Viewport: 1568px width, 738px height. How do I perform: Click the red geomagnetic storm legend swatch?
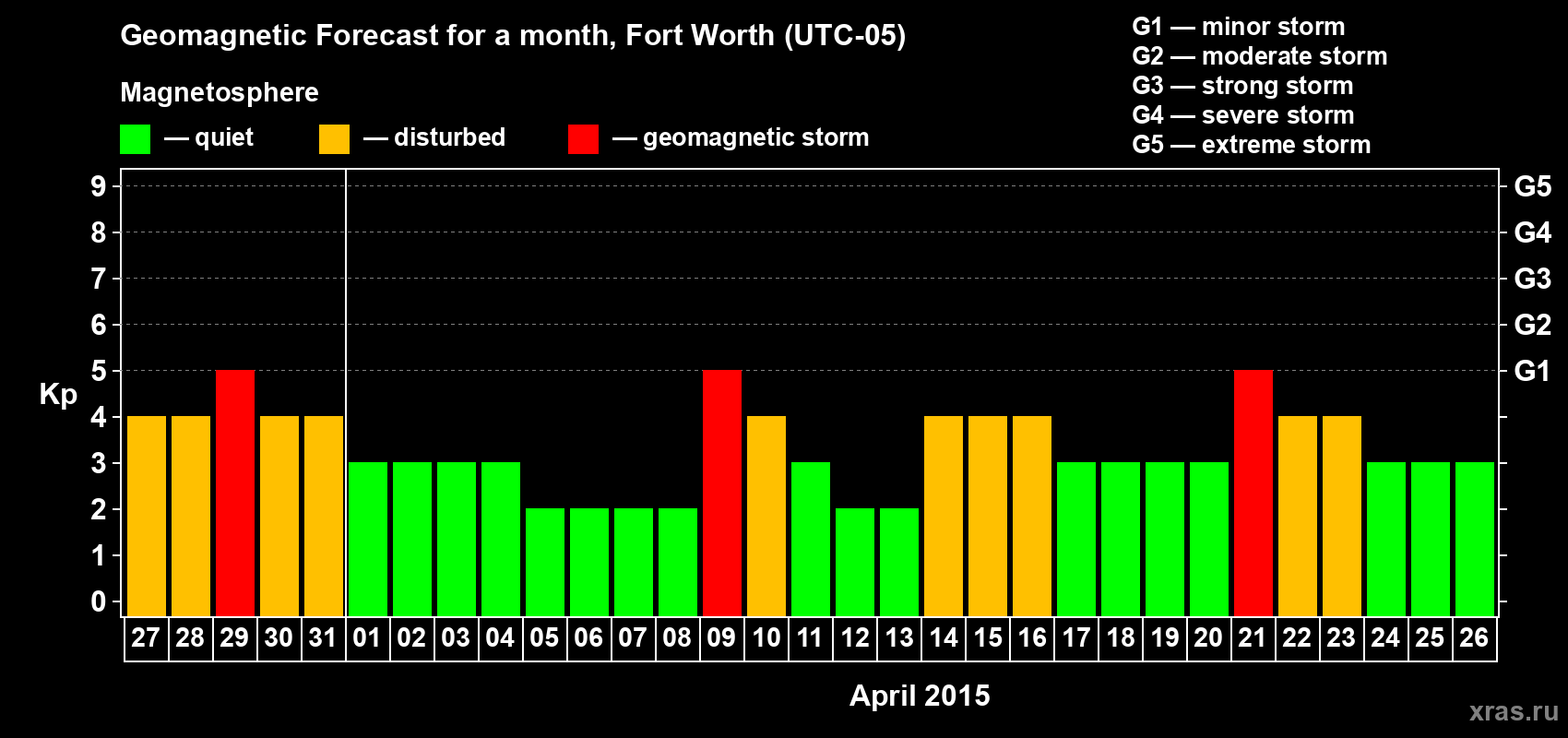[583, 139]
